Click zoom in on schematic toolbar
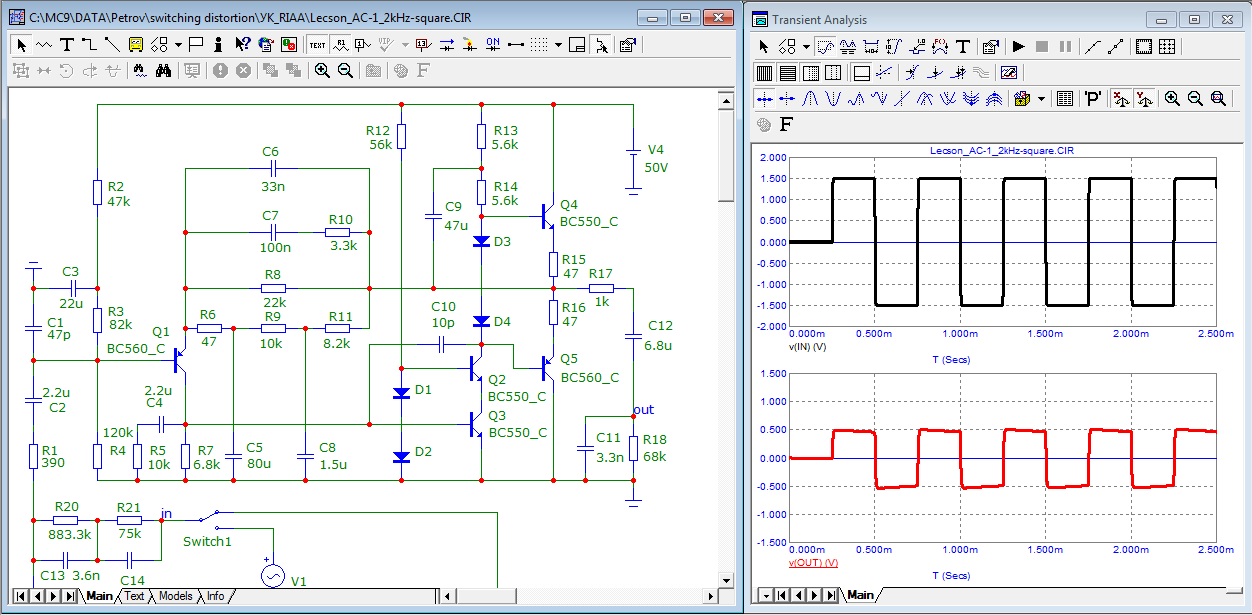 click(x=322, y=70)
